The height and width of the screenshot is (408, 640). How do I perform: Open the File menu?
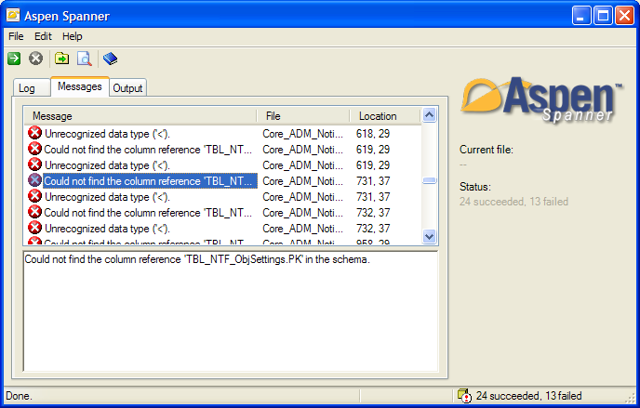click(x=16, y=36)
